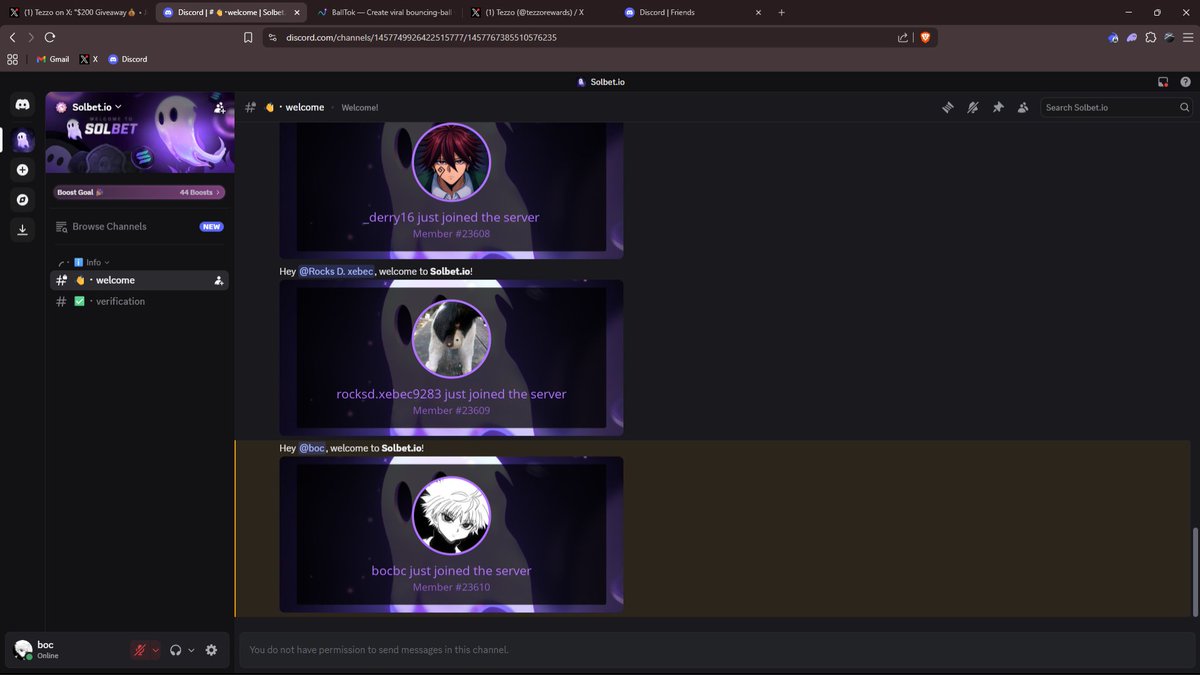Open browser Extensions puzzle icon
Image resolution: width=1200 pixels, height=675 pixels.
[1151, 37]
